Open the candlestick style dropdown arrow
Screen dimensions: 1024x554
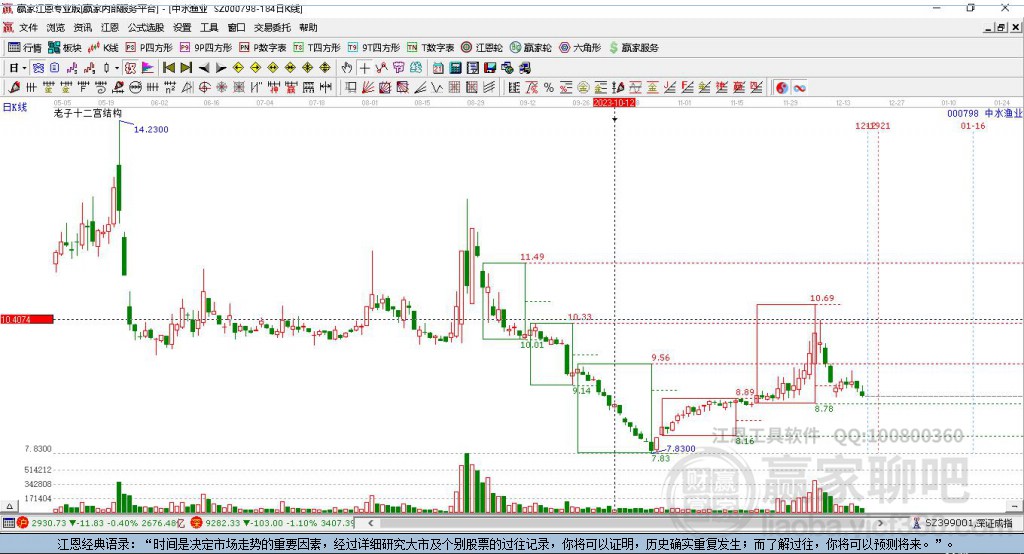(117, 67)
